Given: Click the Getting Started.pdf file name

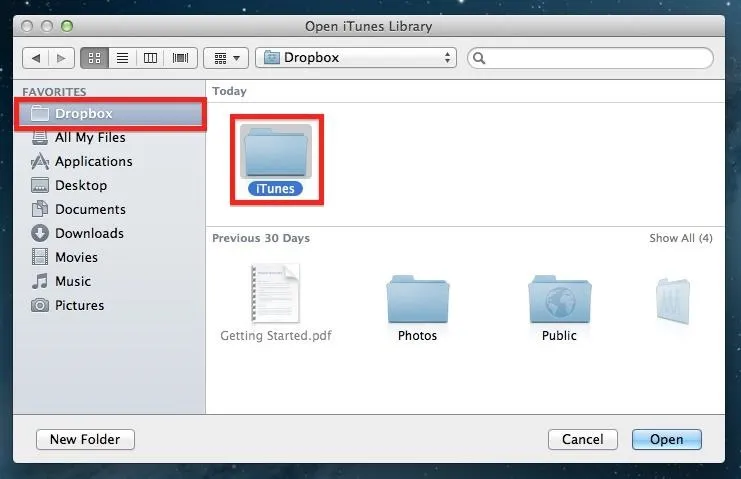Looking at the screenshot, I should [276, 336].
